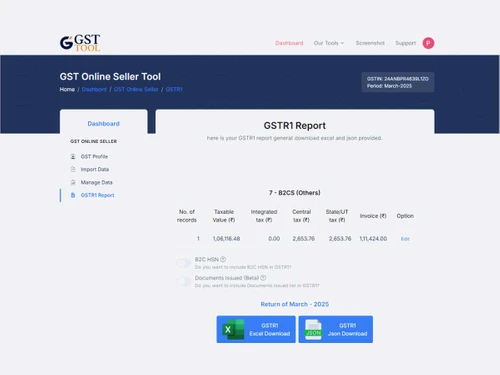Image resolution: width=500 pixels, height=375 pixels.
Task: Click integrated tax 0.00 cell
Action: [x=274, y=239]
